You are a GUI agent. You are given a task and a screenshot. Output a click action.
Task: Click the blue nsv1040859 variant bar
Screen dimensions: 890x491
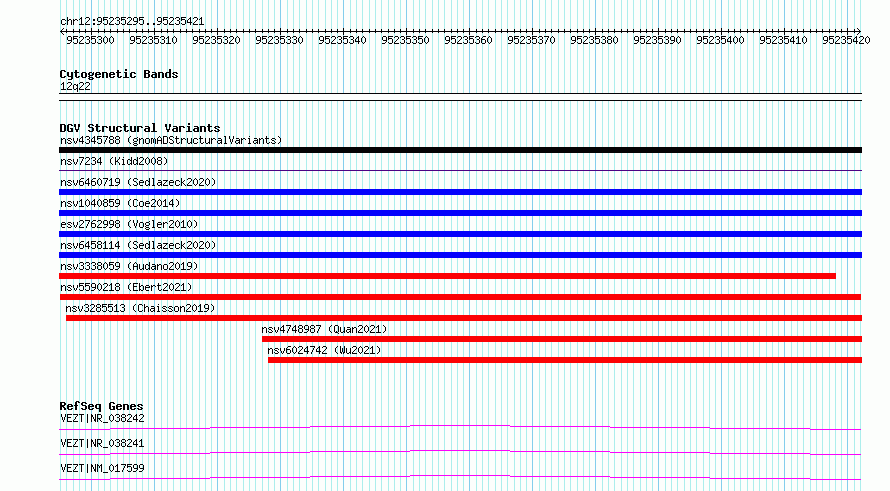point(460,213)
